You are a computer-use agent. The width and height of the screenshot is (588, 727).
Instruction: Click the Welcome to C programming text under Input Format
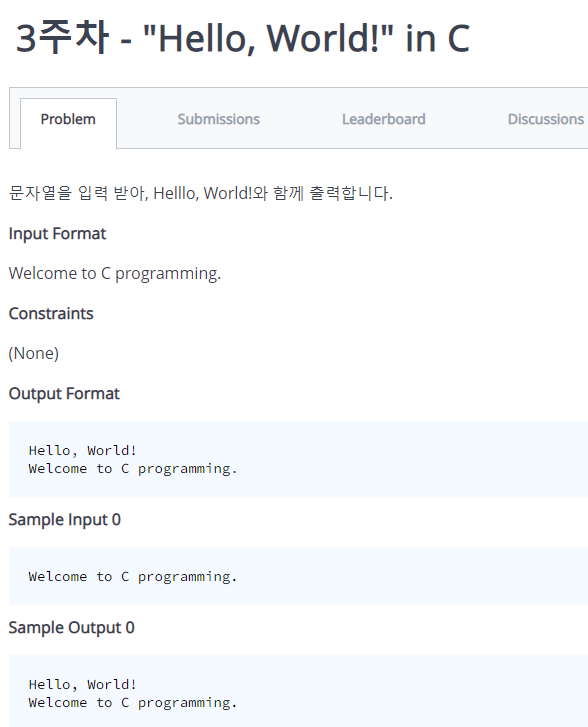tap(115, 274)
